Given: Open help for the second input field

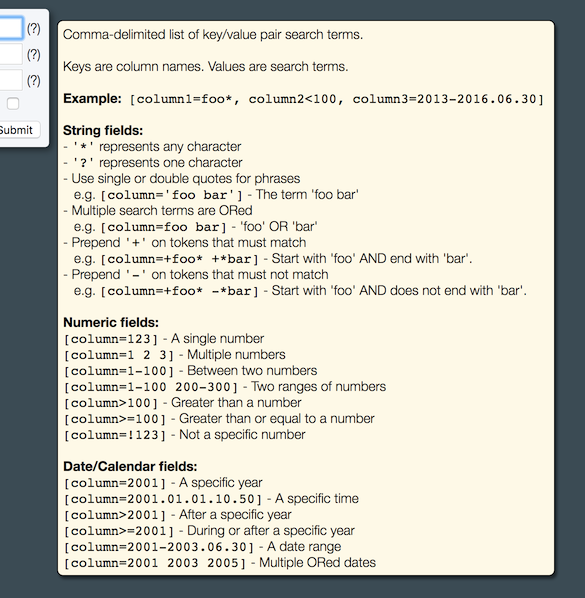Looking at the screenshot, I should tap(34, 55).
